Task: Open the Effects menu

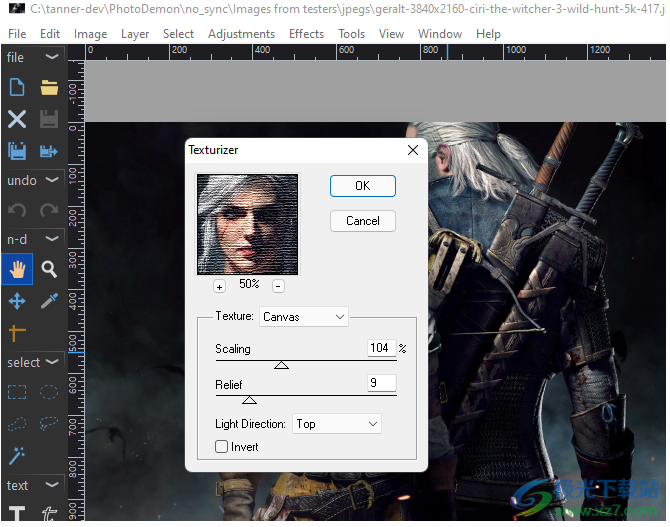Action: pos(306,34)
